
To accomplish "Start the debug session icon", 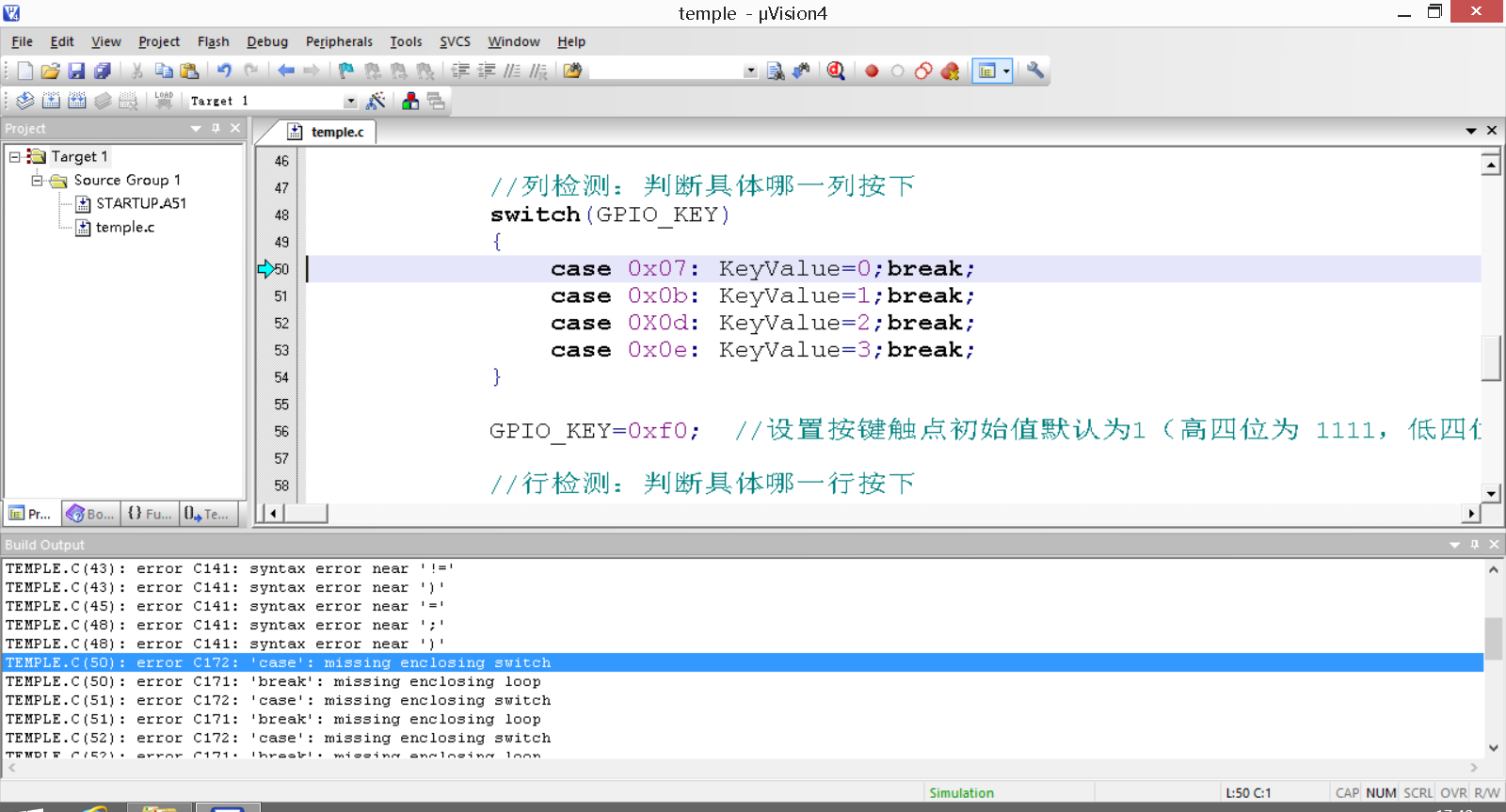I will point(835,71).
